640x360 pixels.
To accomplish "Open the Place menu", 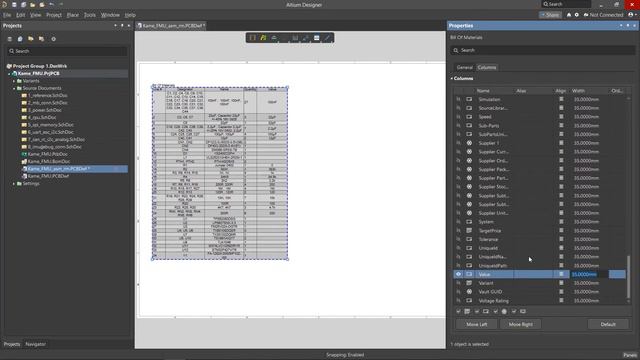I will (x=73, y=15).
